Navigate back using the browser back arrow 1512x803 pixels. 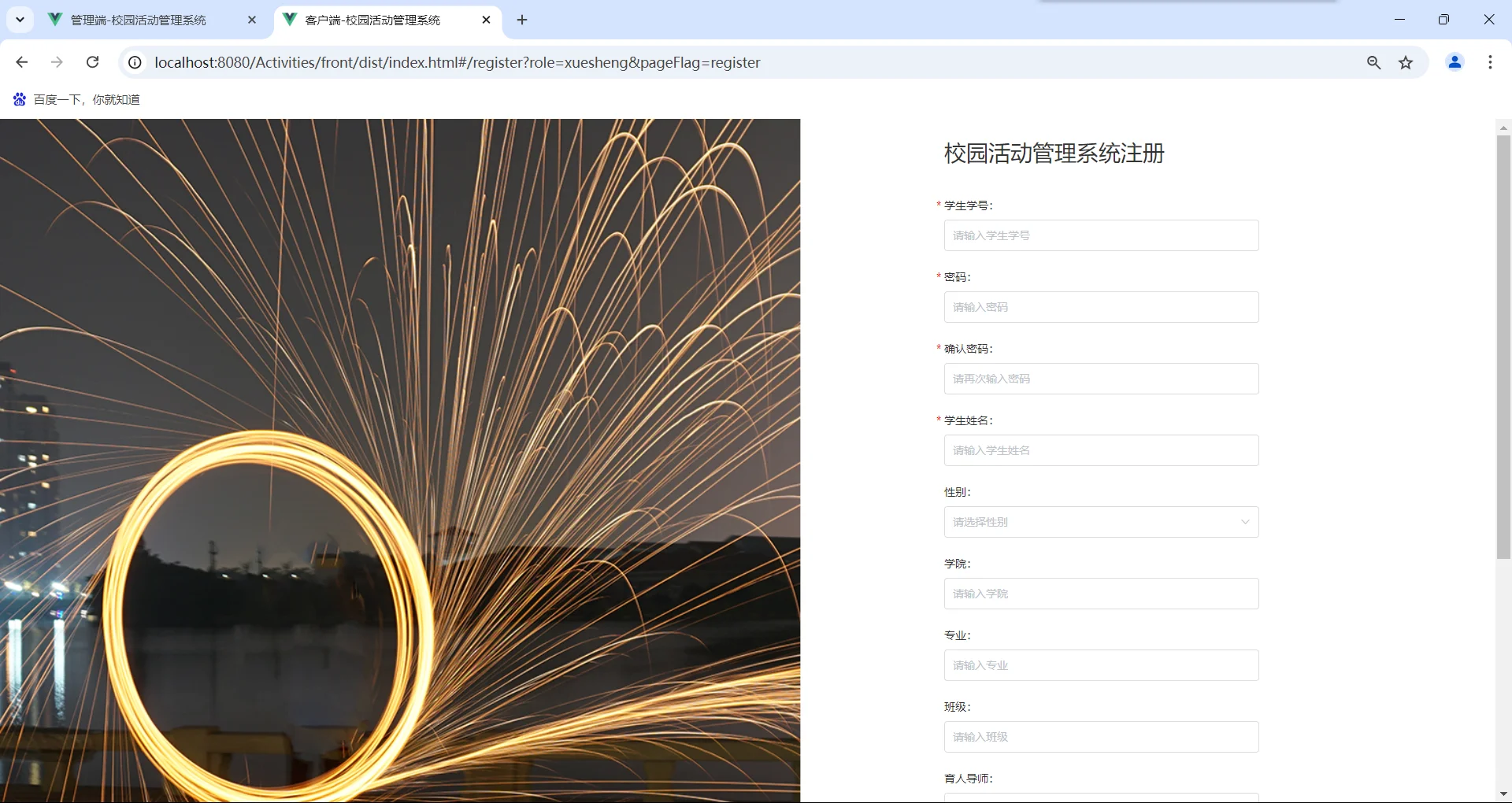(x=21, y=62)
